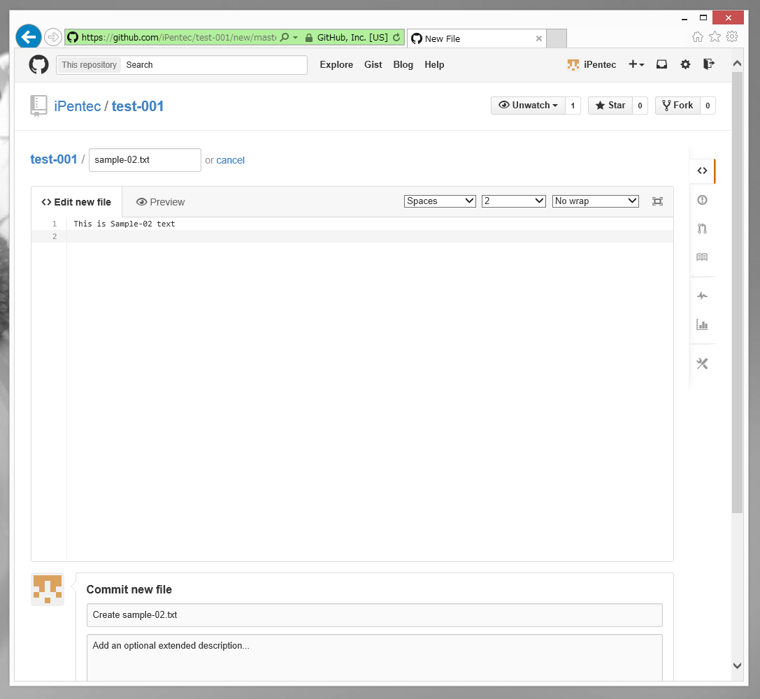Click the browser forward arrow
Viewport: 760px width, 699px height.
click(x=53, y=37)
